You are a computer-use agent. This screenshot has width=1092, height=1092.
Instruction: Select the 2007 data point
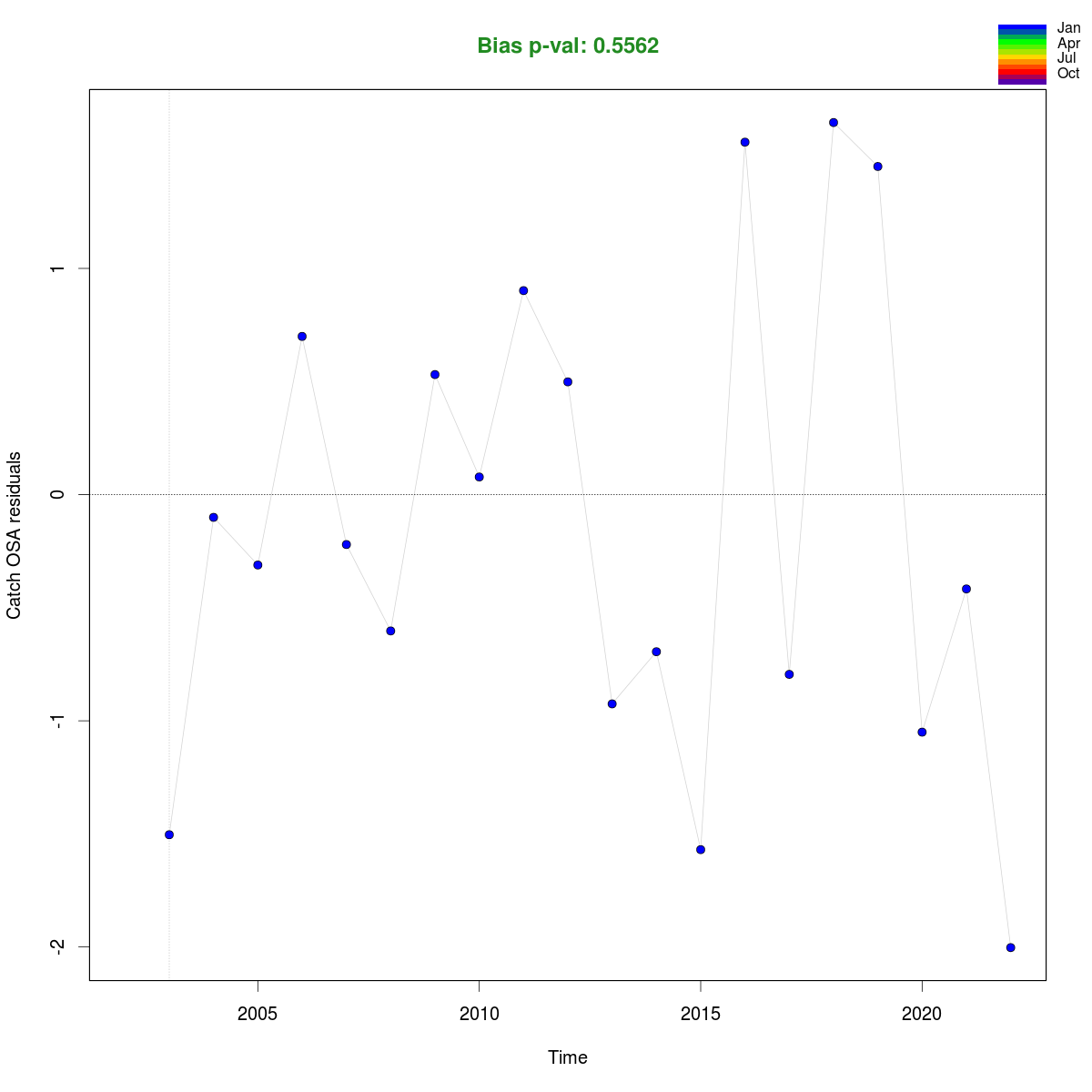(347, 544)
